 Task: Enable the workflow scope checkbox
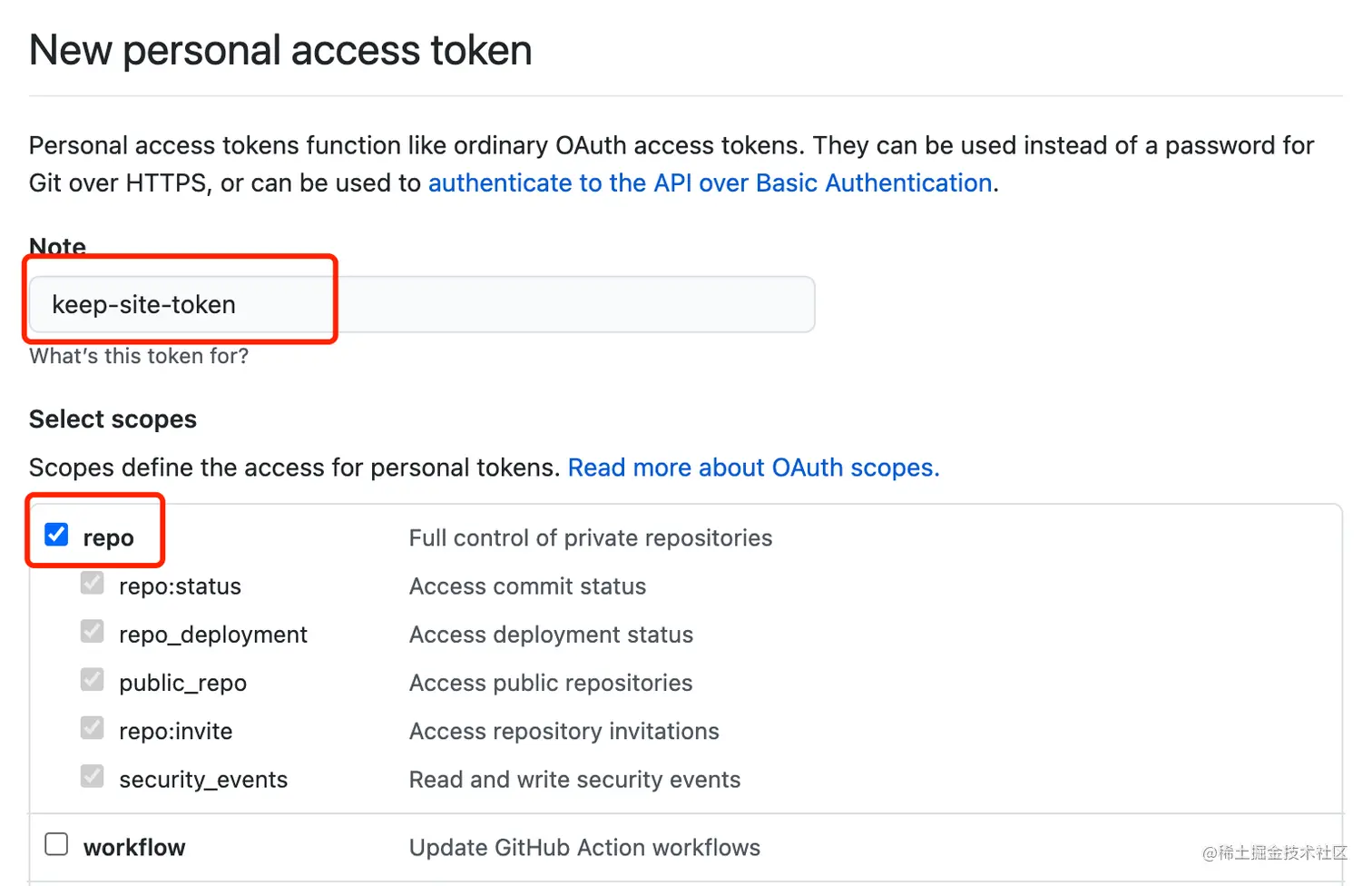click(x=56, y=845)
